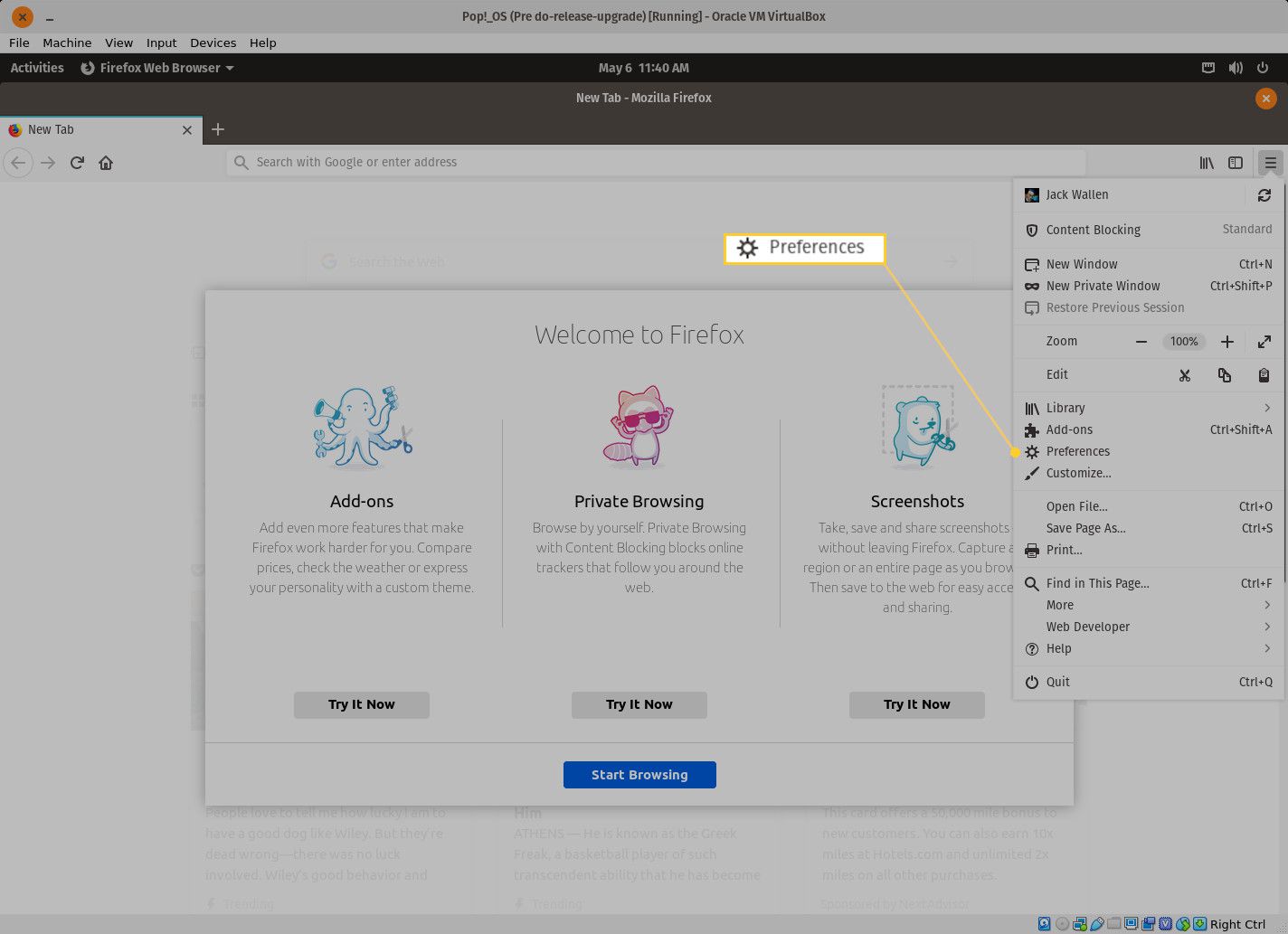Expand the Web Developer submenu
The width and height of the screenshot is (1288, 934).
[x=1149, y=627]
